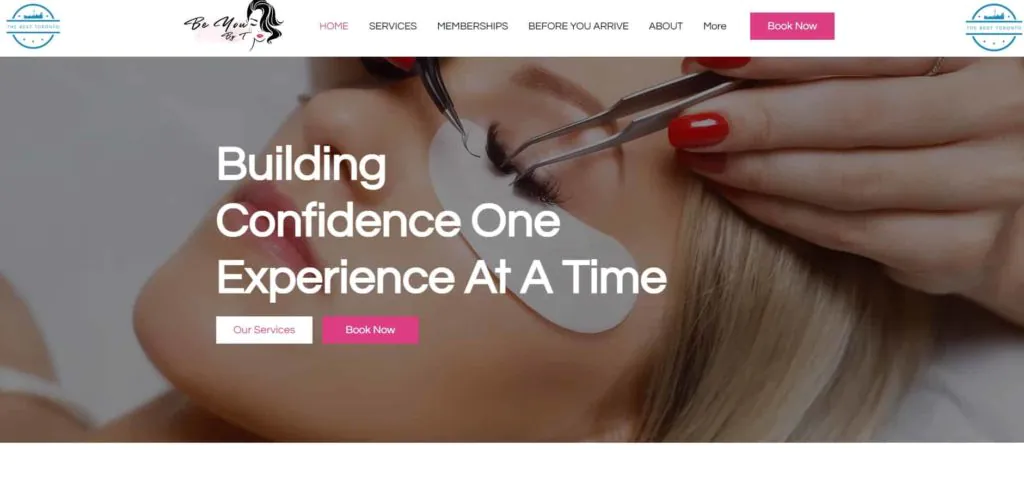Open the SERVICES page
Screen dimensions: 1024x495
(x=392, y=26)
